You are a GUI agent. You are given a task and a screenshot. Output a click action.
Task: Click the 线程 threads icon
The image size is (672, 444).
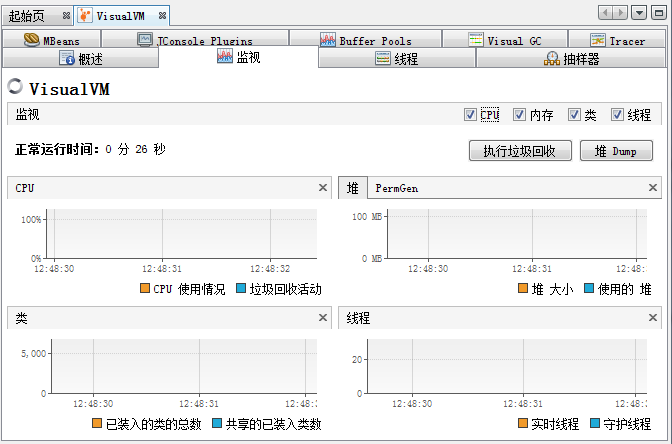pos(383,58)
